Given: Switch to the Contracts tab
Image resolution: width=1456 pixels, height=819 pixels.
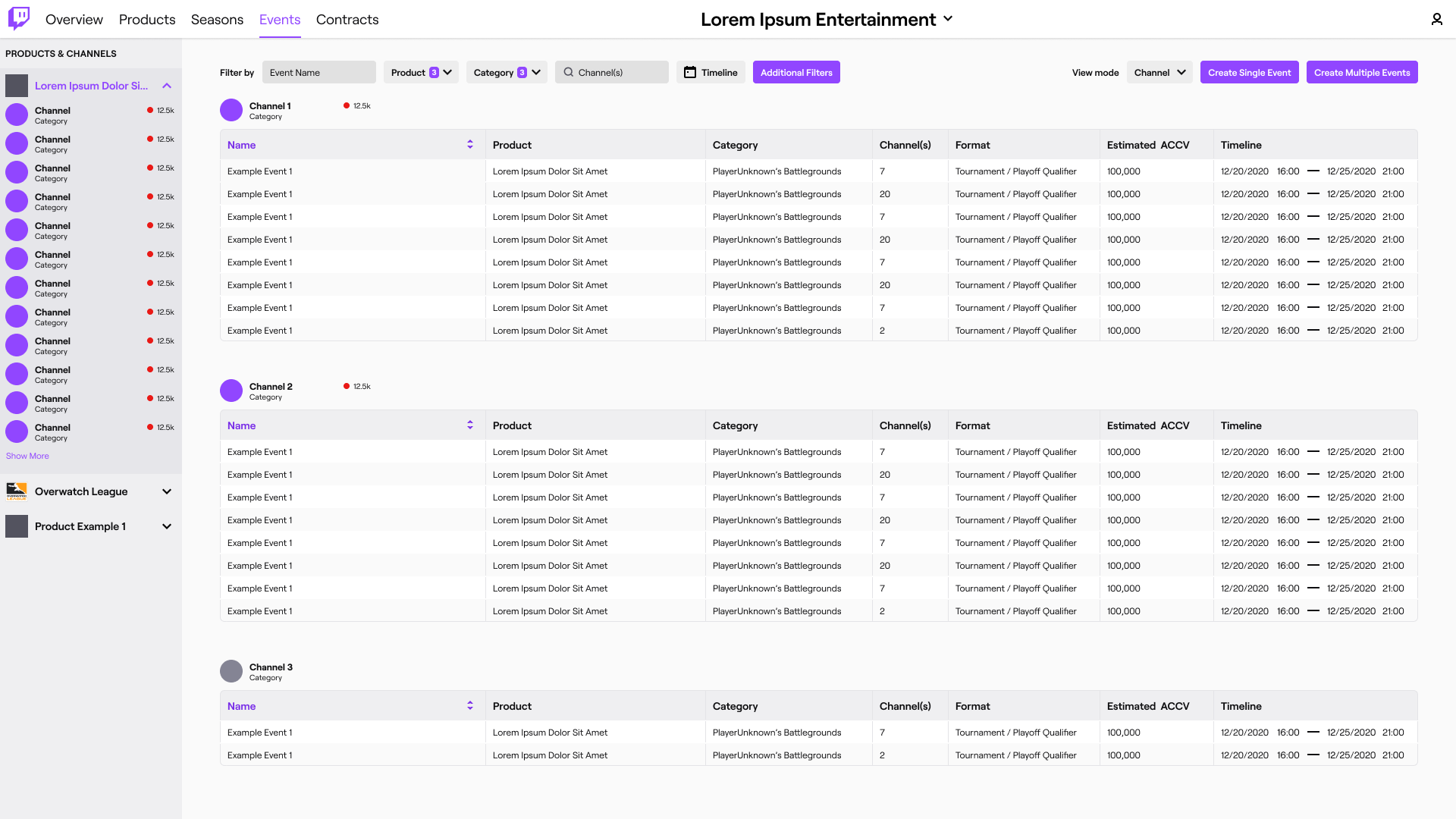Looking at the screenshot, I should tap(347, 20).
